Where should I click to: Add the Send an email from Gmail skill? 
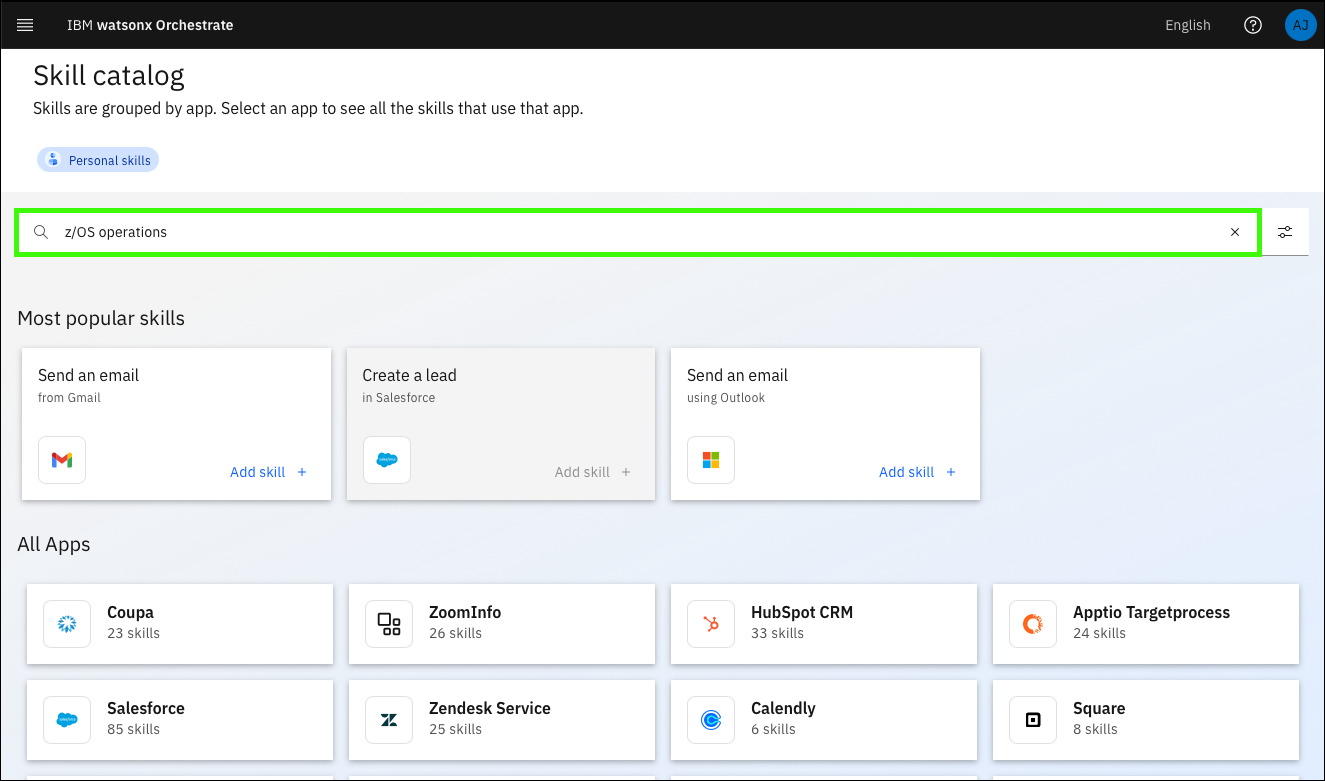tap(268, 472)
